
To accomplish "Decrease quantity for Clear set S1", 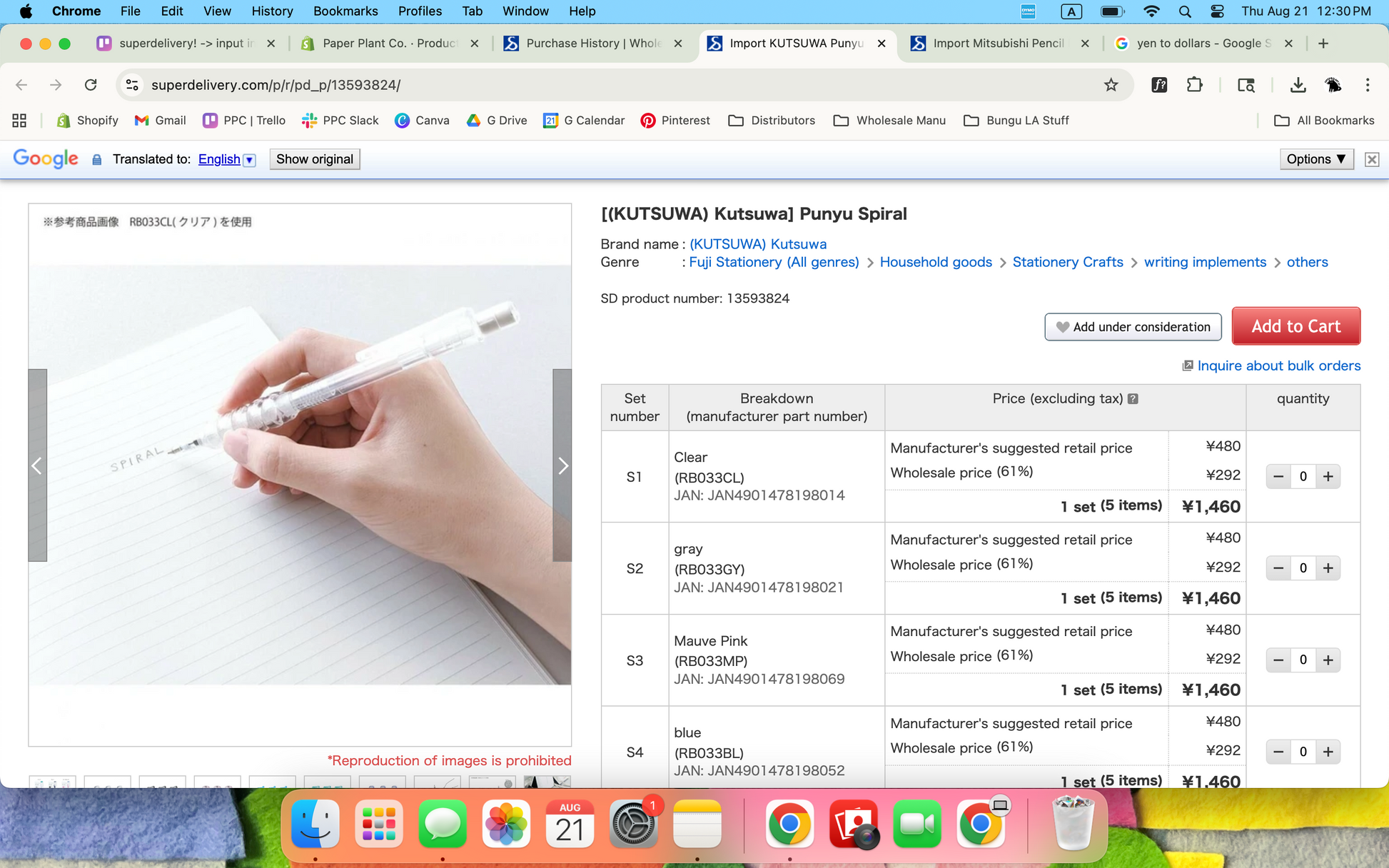I will pyautogui.click(x=1278, y=476).
